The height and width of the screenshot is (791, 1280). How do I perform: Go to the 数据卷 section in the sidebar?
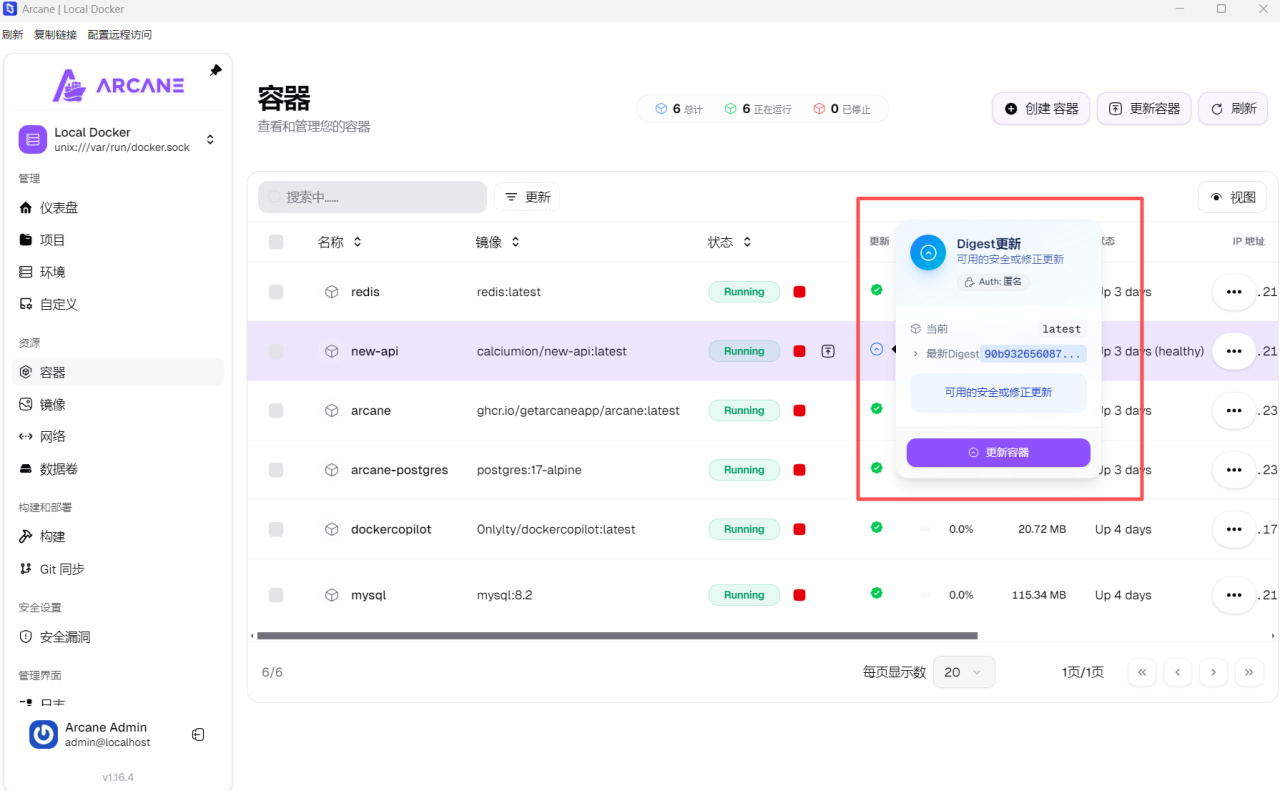tap(118, 469)
